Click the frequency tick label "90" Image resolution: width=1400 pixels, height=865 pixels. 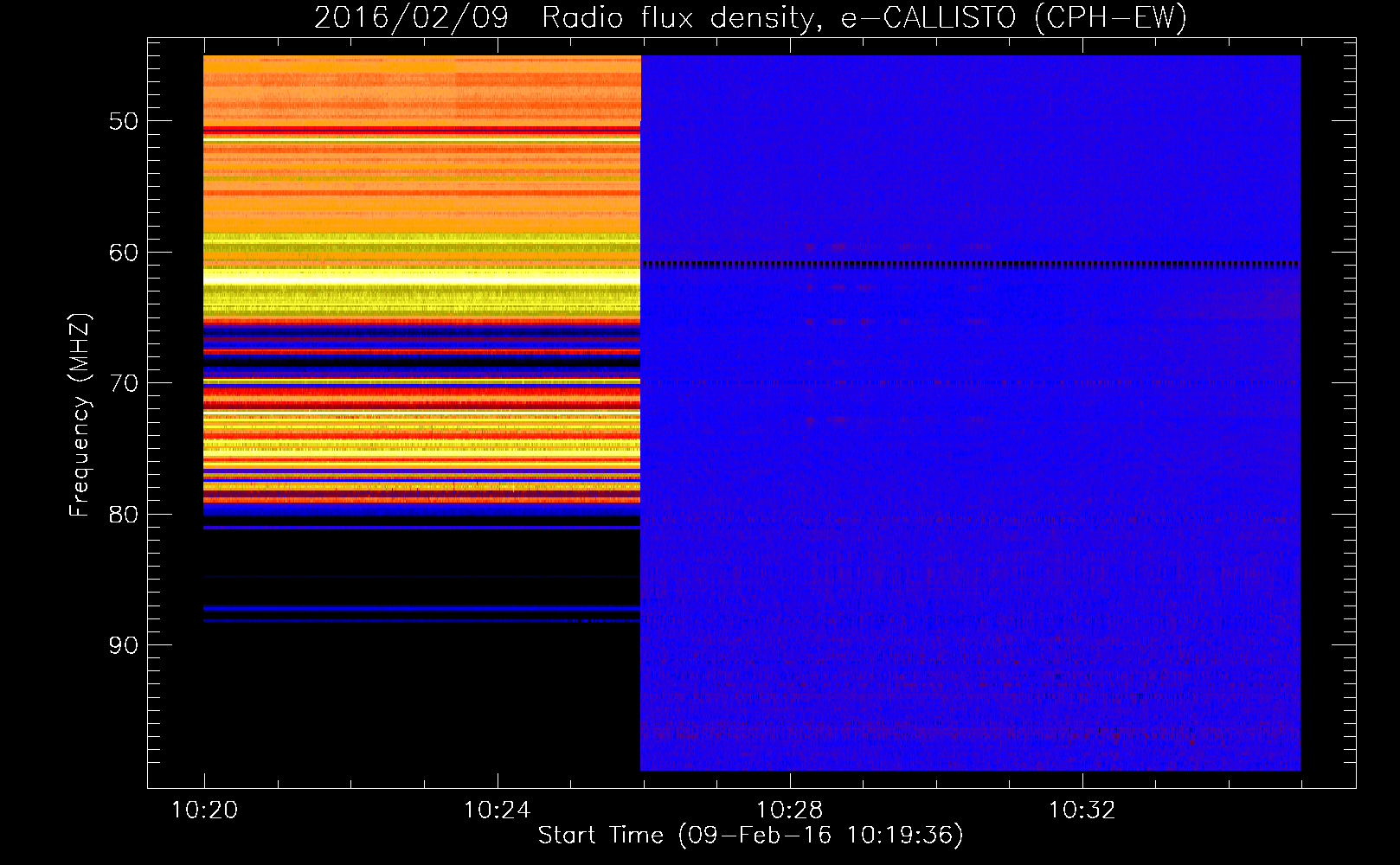click(124, 645)
